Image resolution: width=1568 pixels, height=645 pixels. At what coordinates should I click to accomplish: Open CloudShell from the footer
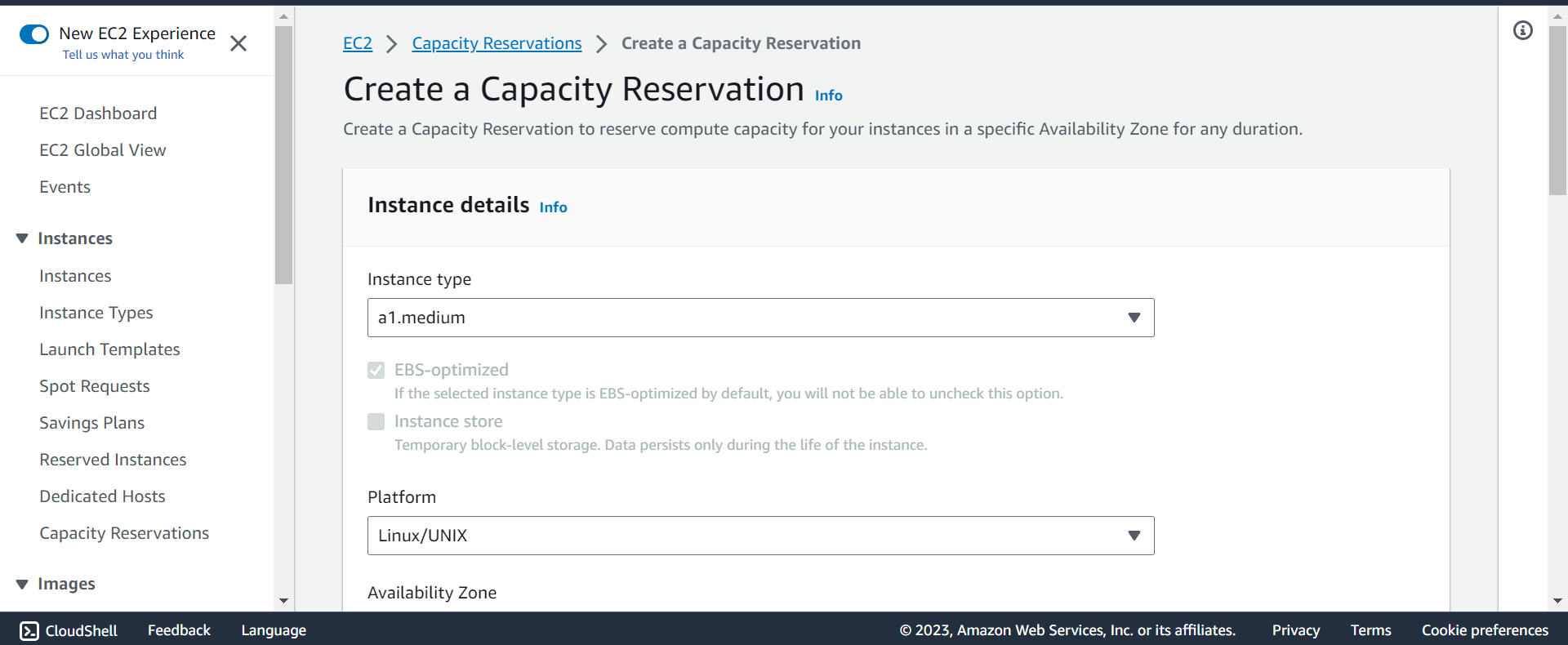point(69,630)
